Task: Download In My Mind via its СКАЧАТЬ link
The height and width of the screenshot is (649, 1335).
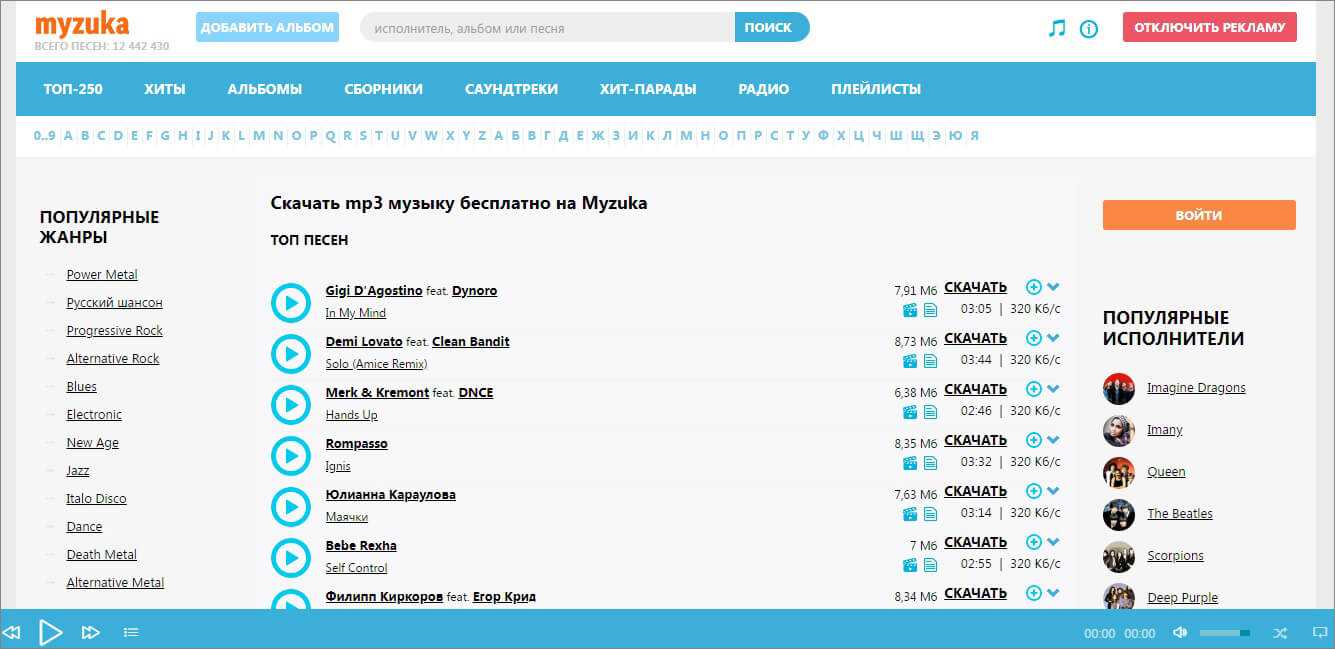Action: (975, 287)
